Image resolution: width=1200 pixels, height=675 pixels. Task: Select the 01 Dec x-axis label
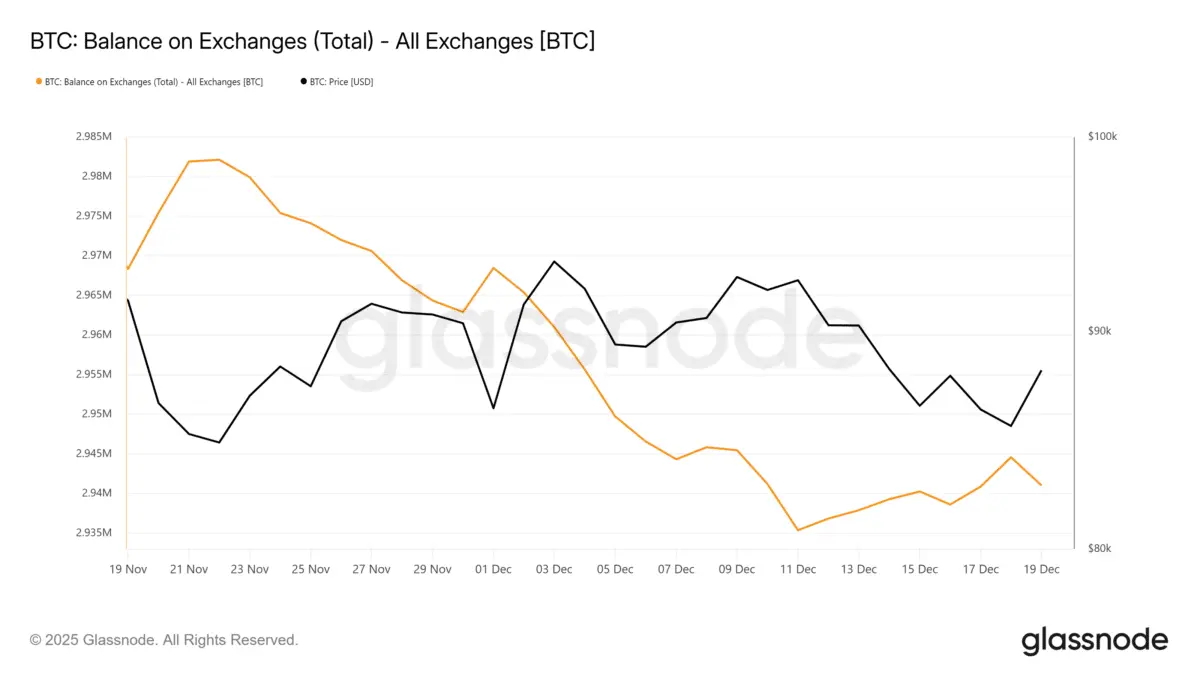click(493, 569)
